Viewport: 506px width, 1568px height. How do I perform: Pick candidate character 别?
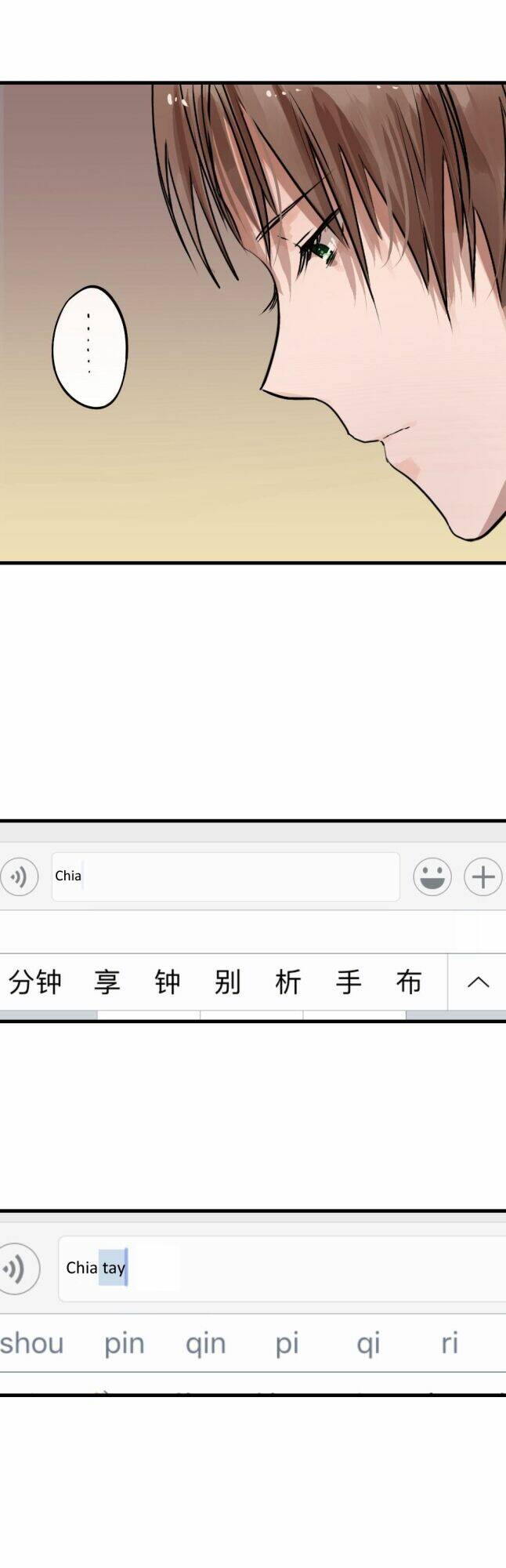click(x=228, y=982)
